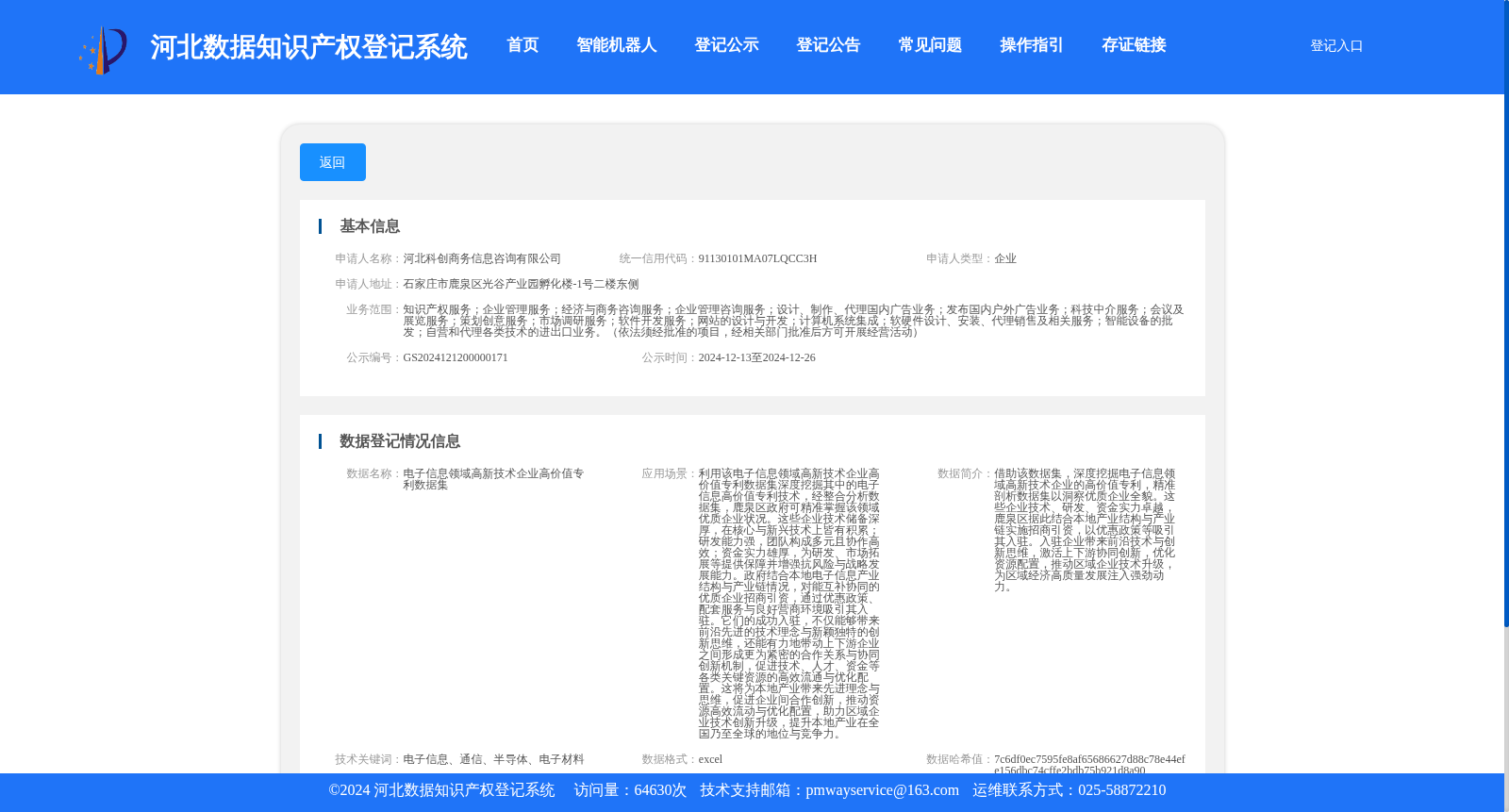Click the visit count 64630次 in footer
Image resolution: width=1509 pixels, height=812 pixels.
660,790
